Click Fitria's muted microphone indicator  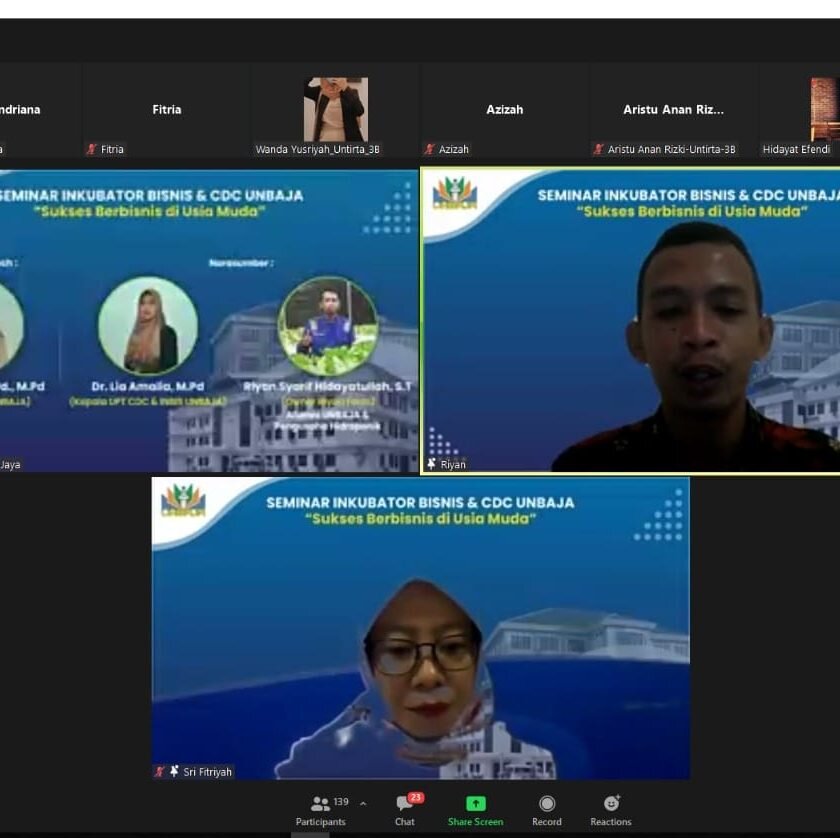click(92, 149)
